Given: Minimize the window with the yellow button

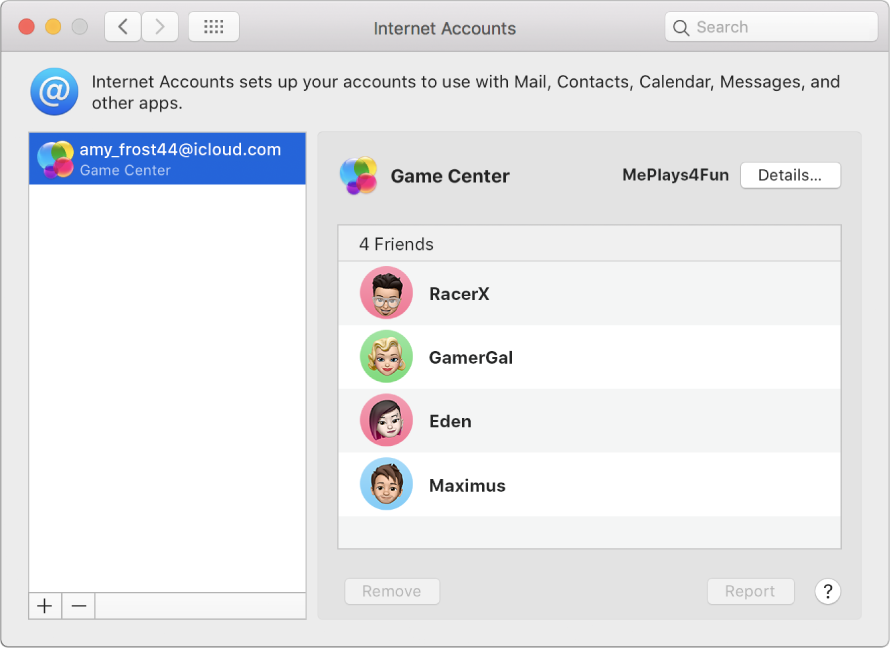Looking at the screenshot, I should click(53, 27).
